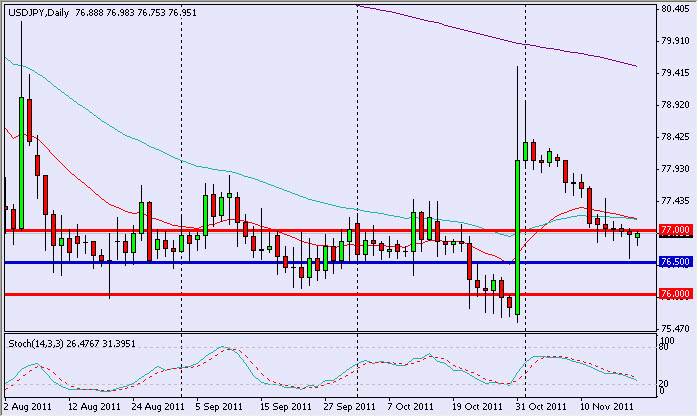This screenshot has width=698, height=417.
Task: Select the red 76.000 price label
Action: click(675, 294)
